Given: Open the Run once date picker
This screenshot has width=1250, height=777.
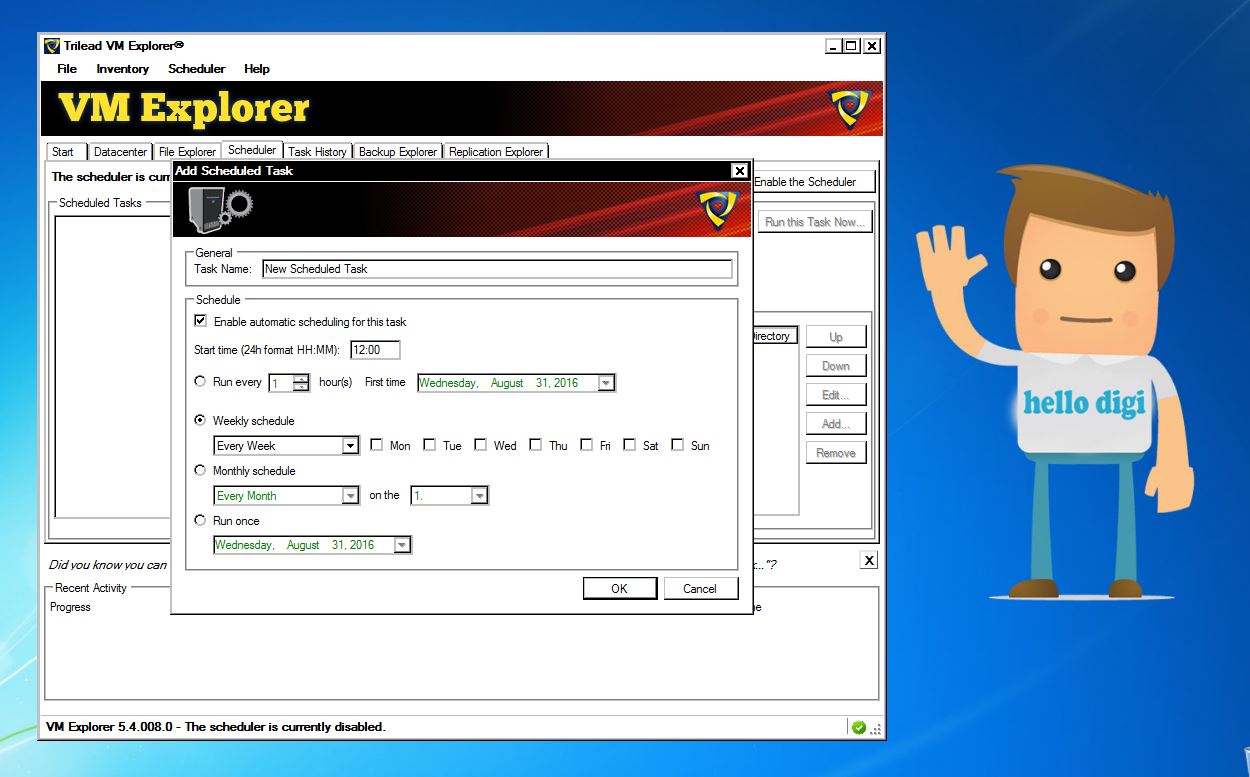Looking at the screenshot, I should pos(402,545).
